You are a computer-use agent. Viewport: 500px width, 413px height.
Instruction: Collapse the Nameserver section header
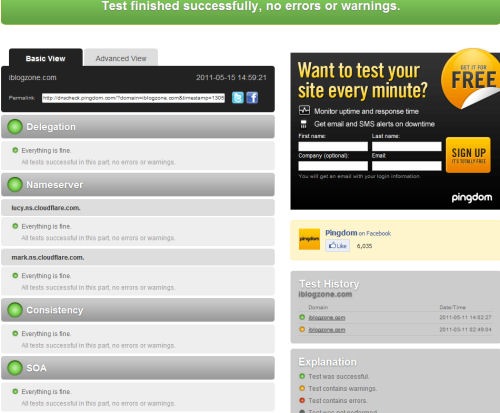pyautogui.click(x=138, y=184)
